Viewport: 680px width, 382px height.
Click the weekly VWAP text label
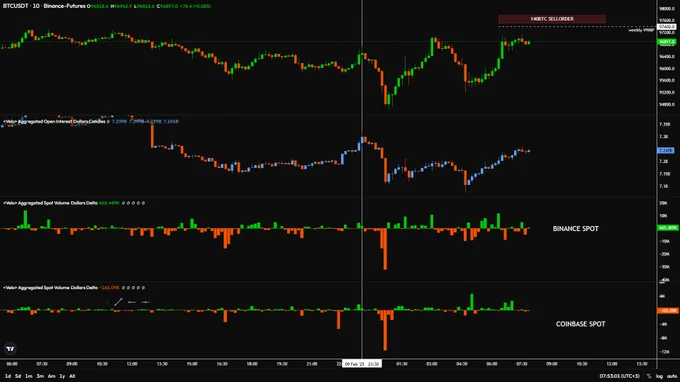641,30
